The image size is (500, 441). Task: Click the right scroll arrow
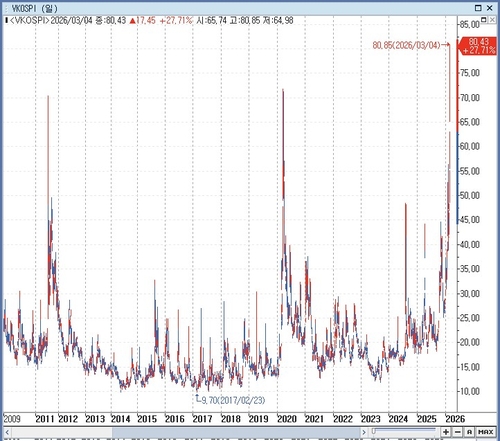364,433
